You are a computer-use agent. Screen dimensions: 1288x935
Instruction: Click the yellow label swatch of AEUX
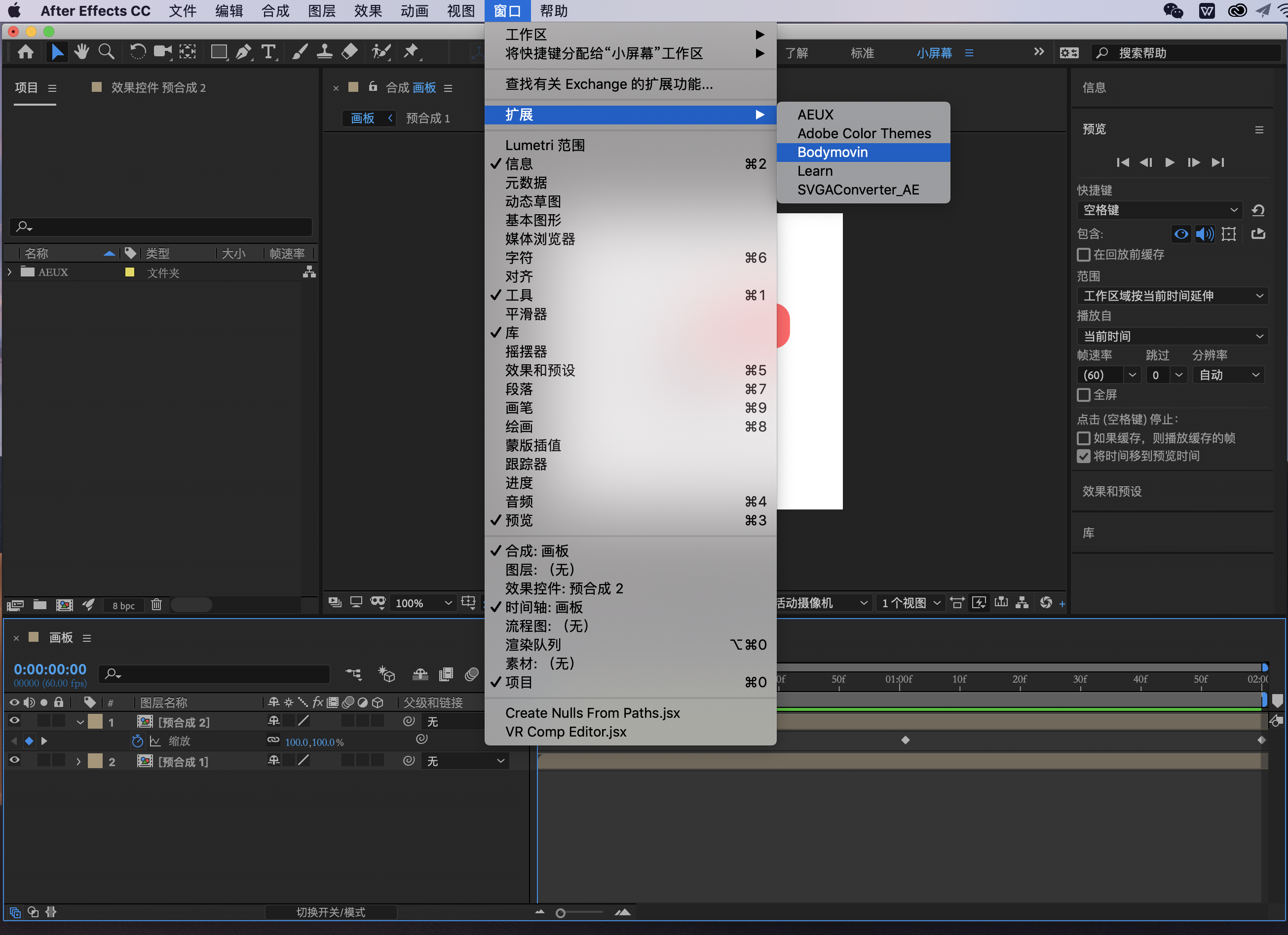[130, 272]
